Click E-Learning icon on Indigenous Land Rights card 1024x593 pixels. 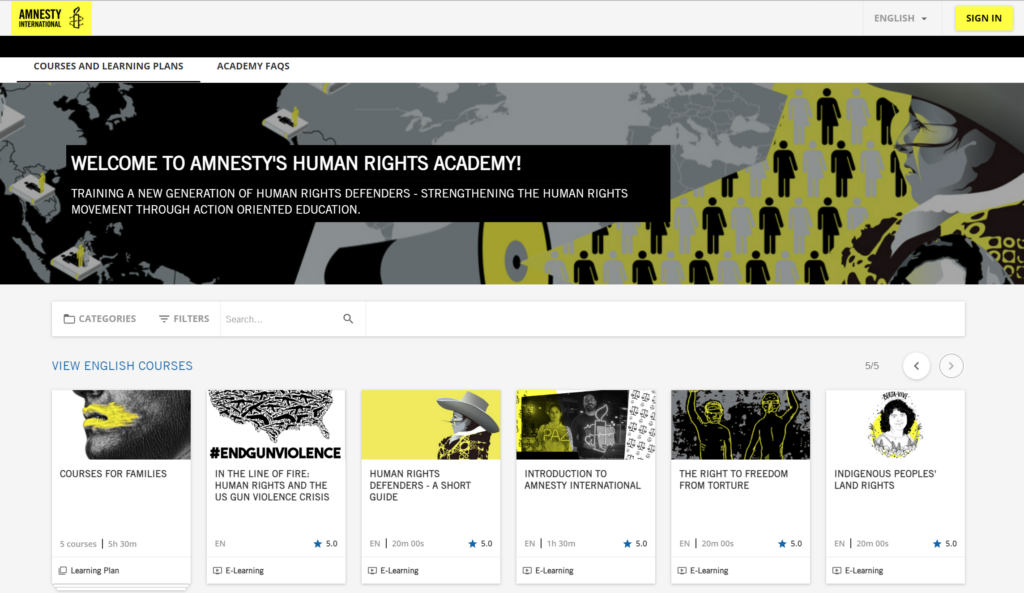[x=837, y=570]
